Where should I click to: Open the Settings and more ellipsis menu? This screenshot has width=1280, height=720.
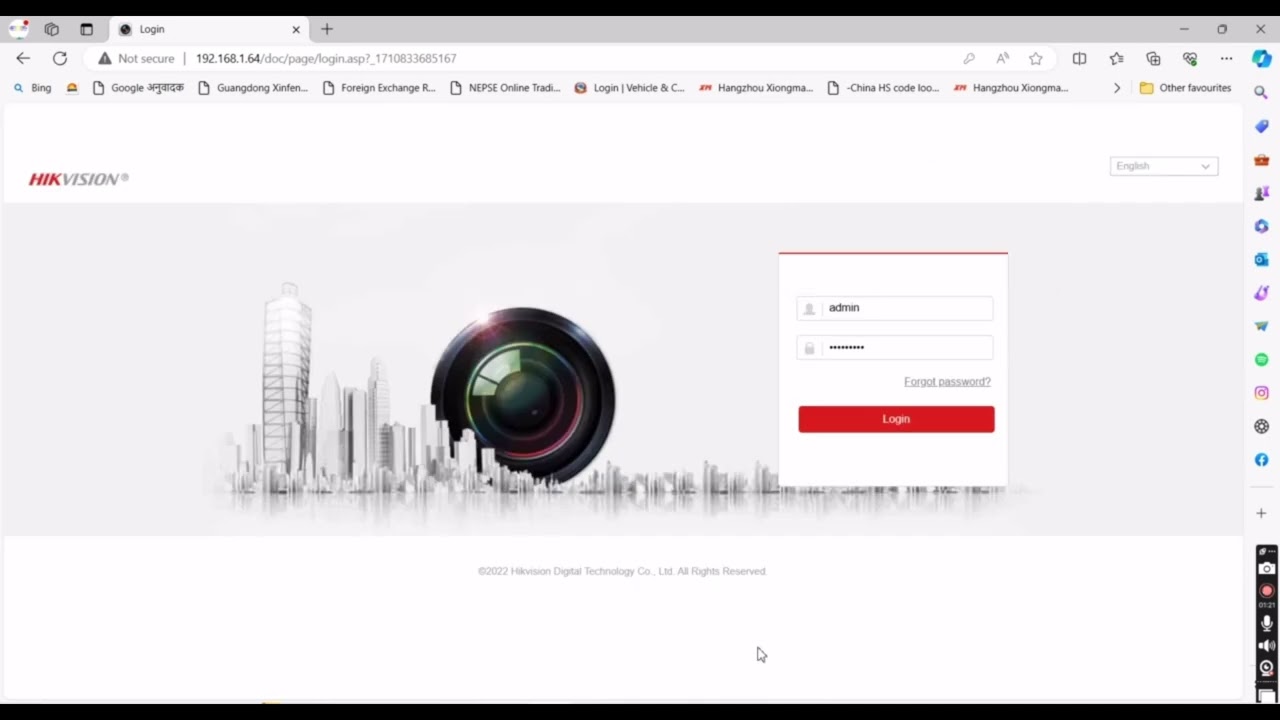coord(1226,58)
